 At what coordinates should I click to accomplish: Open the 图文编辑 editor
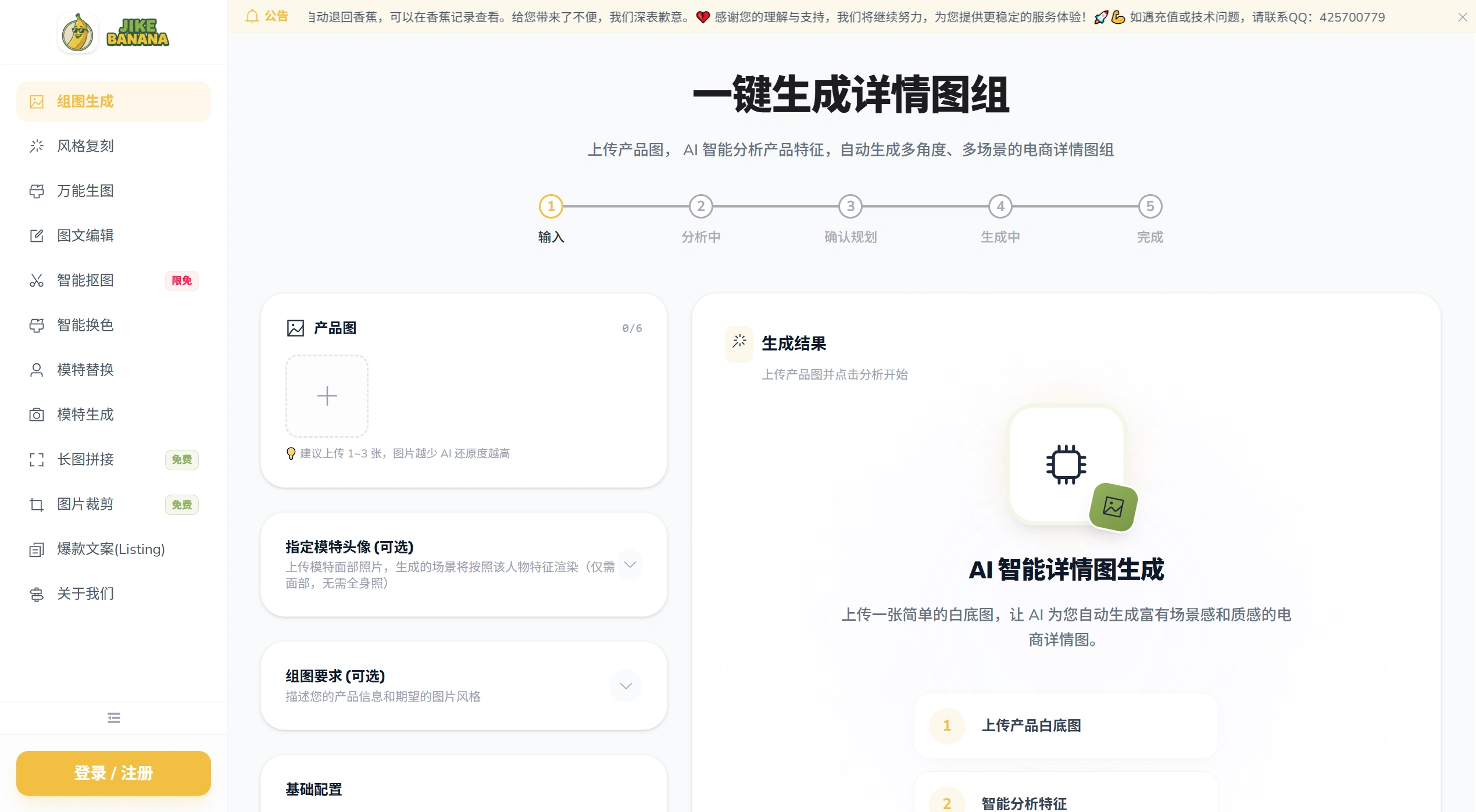pos(85,235)
